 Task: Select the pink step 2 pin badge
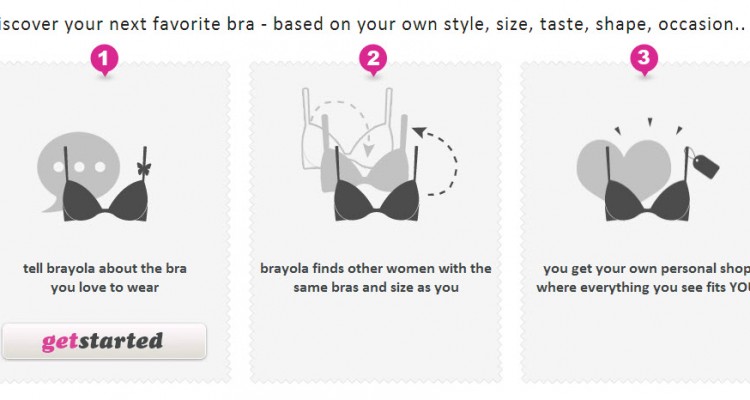pos(373,60)
